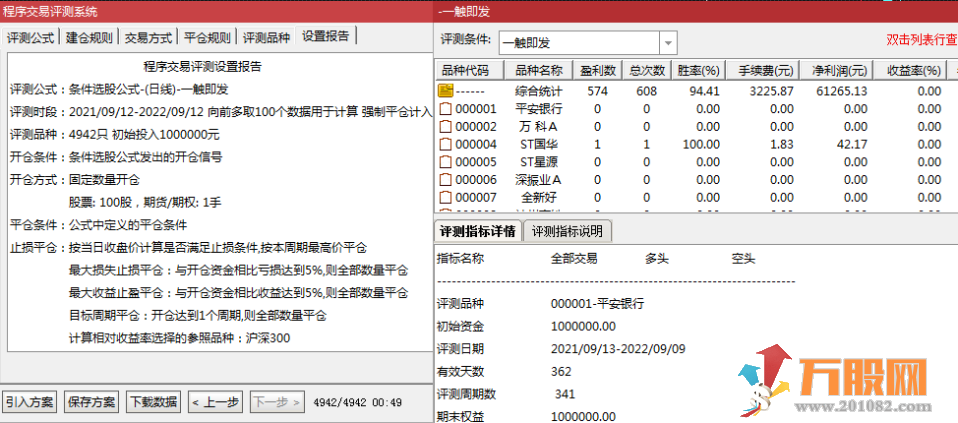Select the 深振业A row name
This screenshot has height=423, width=958.
539,180
